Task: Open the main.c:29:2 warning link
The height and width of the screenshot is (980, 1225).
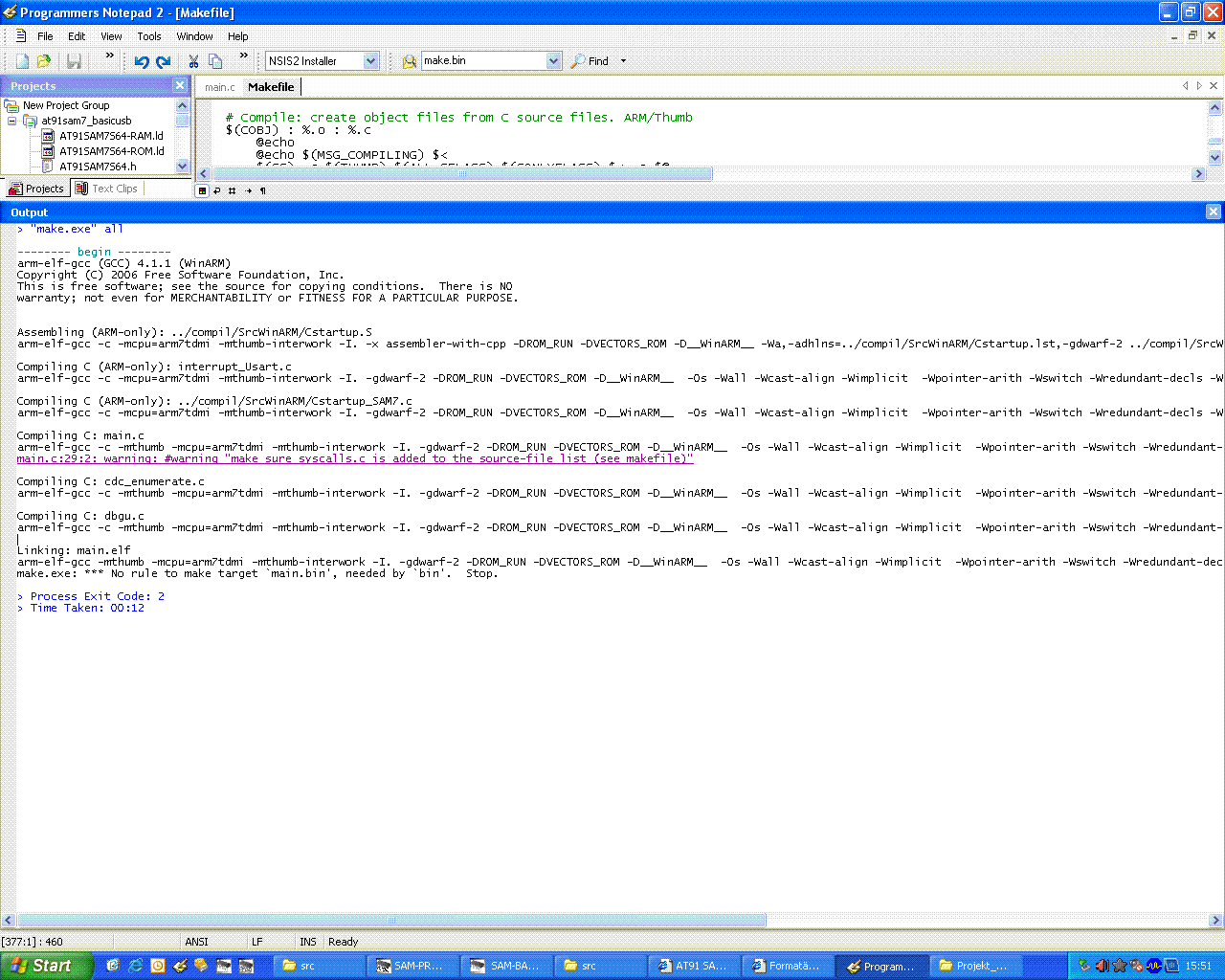Action: click(x=355, y=458)
